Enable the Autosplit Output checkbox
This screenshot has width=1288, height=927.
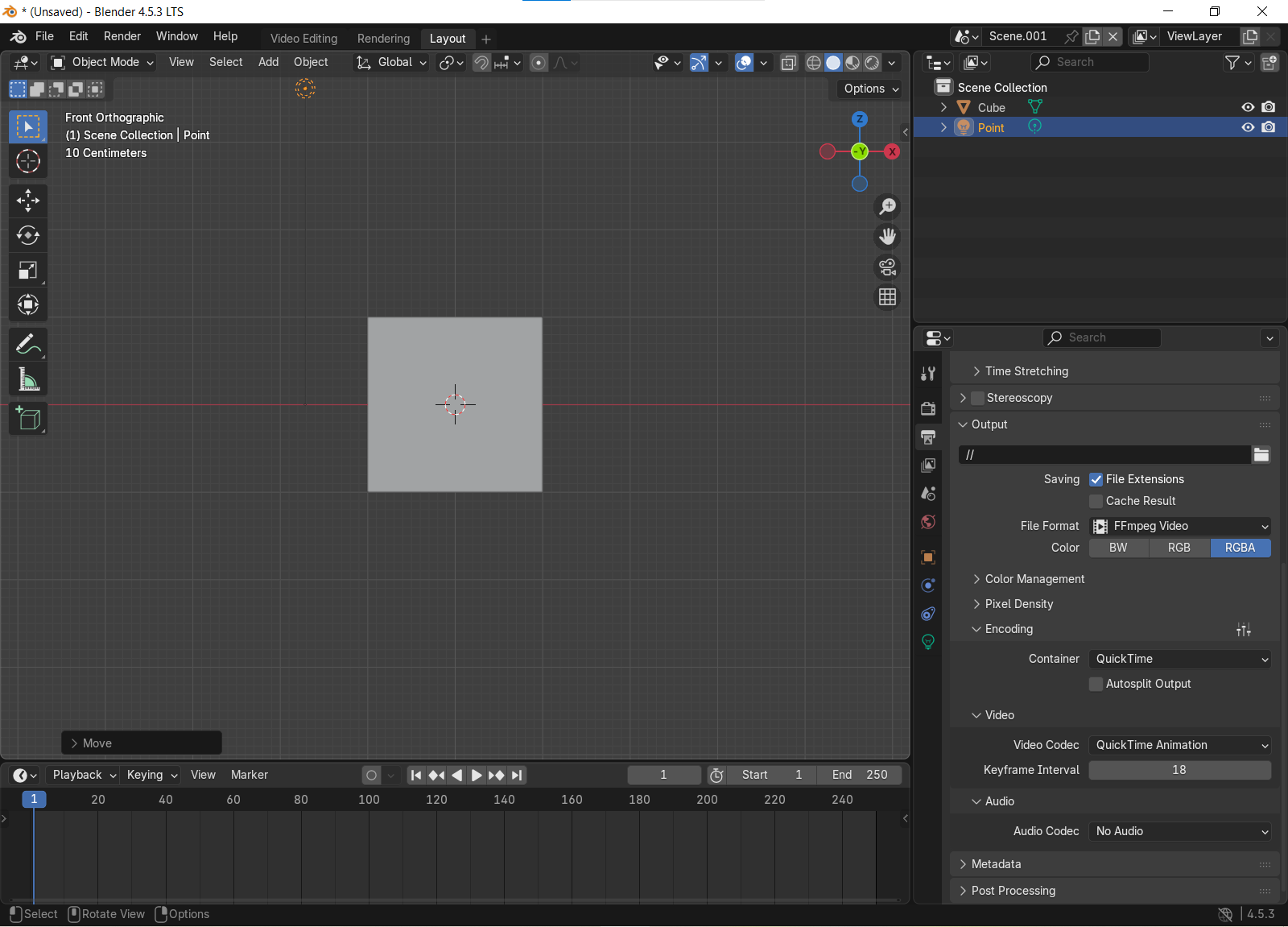coord(1096,684)
